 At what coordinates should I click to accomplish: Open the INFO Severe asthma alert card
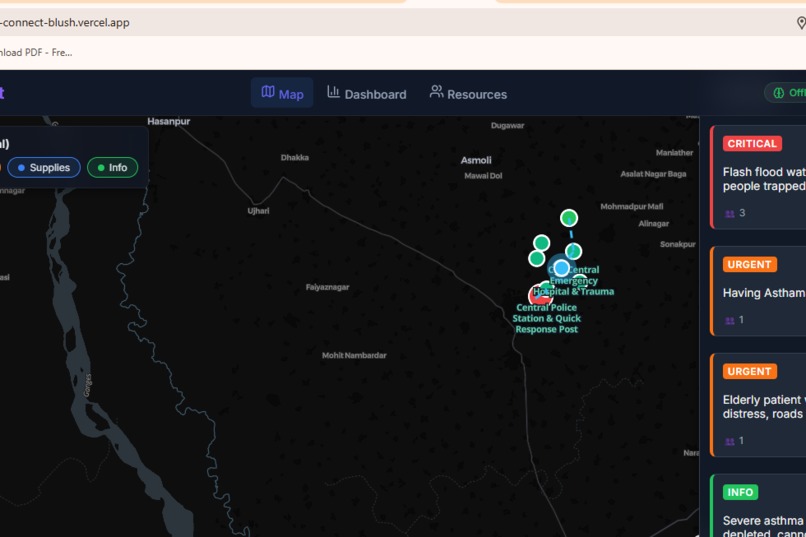[x=758, y=506]
